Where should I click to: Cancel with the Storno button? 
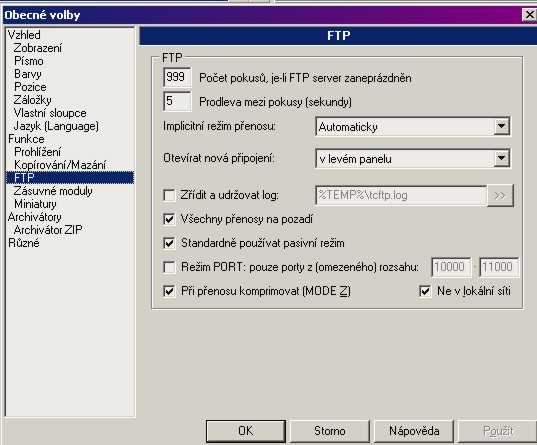pyautogui.click(x=330, y=431)
